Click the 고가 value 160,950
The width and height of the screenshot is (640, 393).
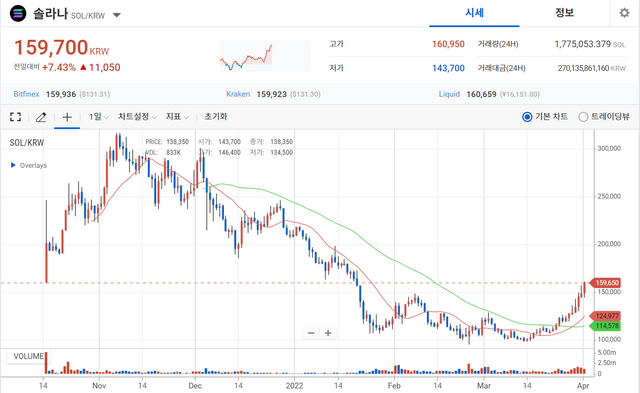[x=448, y=44]
